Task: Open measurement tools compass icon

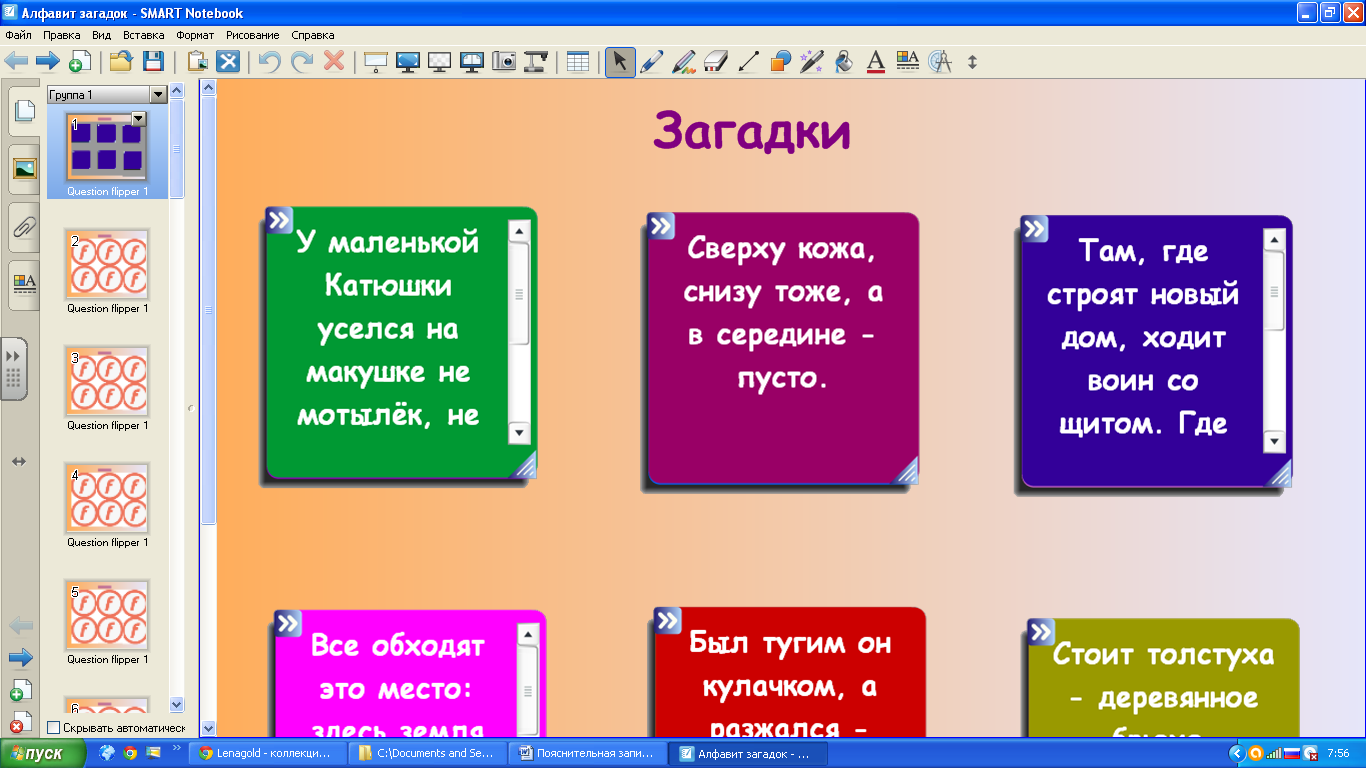Action: pyautogui.click(x=940, y=61)
